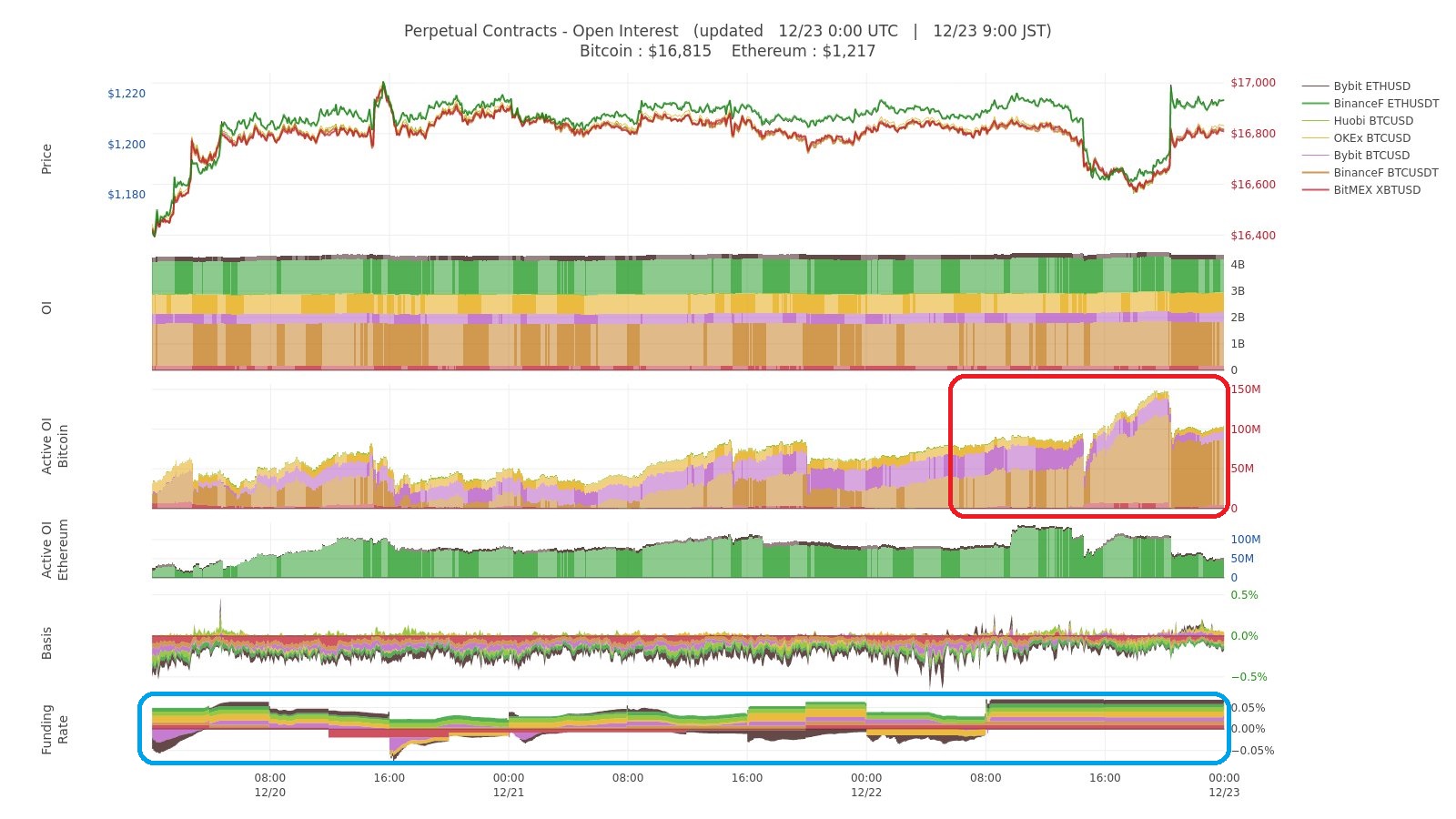Click the 3B tick on OI axis
This screenshot has width=1456, height=819.
[1238, 291]
